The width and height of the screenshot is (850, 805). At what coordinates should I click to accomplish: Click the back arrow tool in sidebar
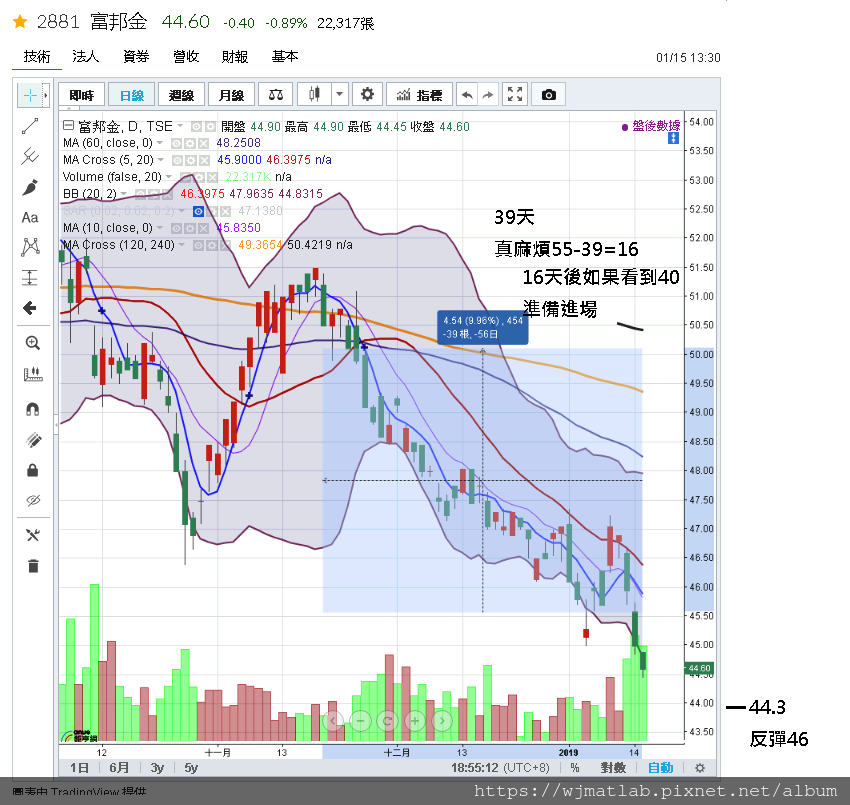pyautogui.click(x=30, y=308)
